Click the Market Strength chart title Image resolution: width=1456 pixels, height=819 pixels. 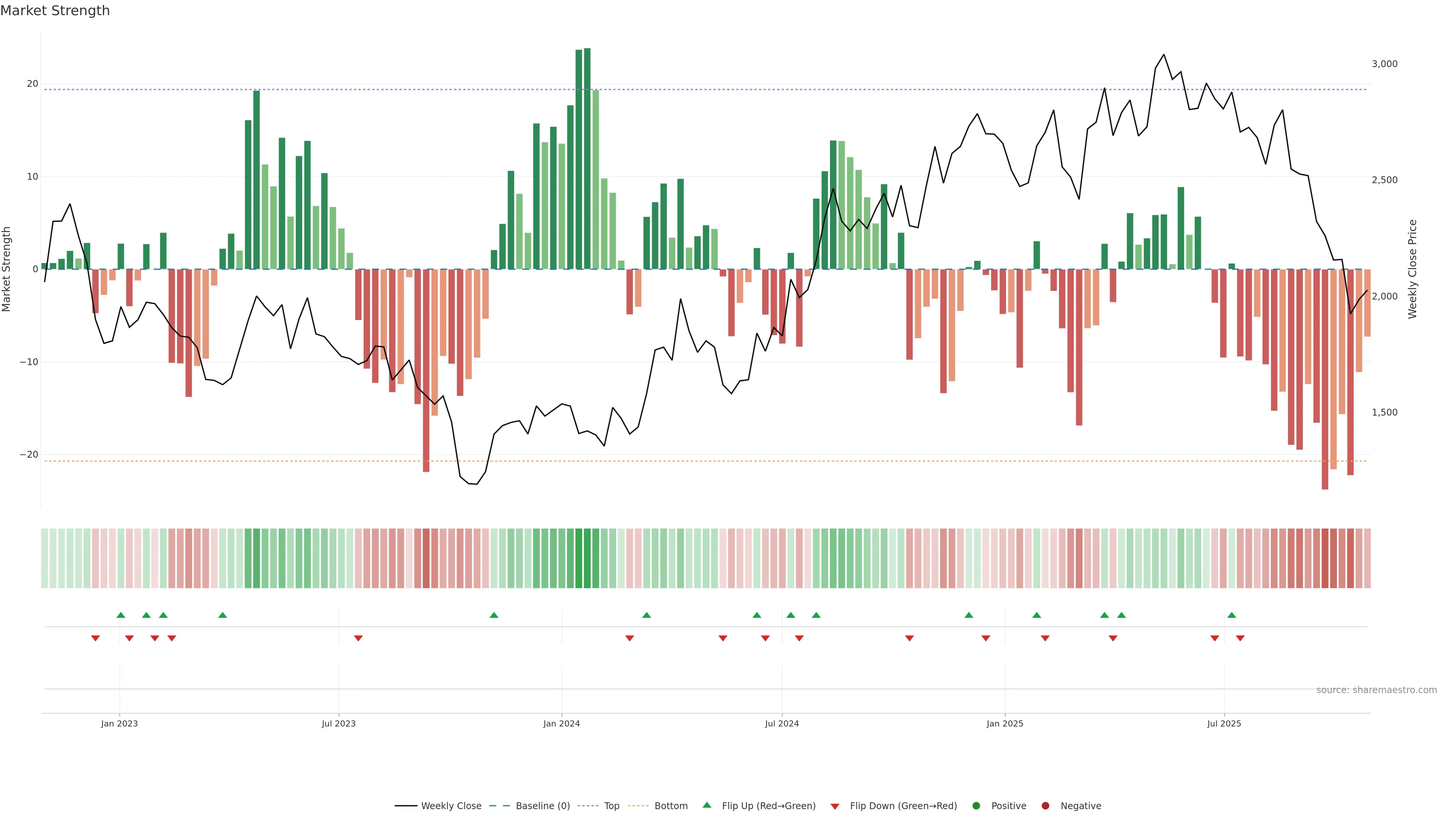[x=55, y=11]
